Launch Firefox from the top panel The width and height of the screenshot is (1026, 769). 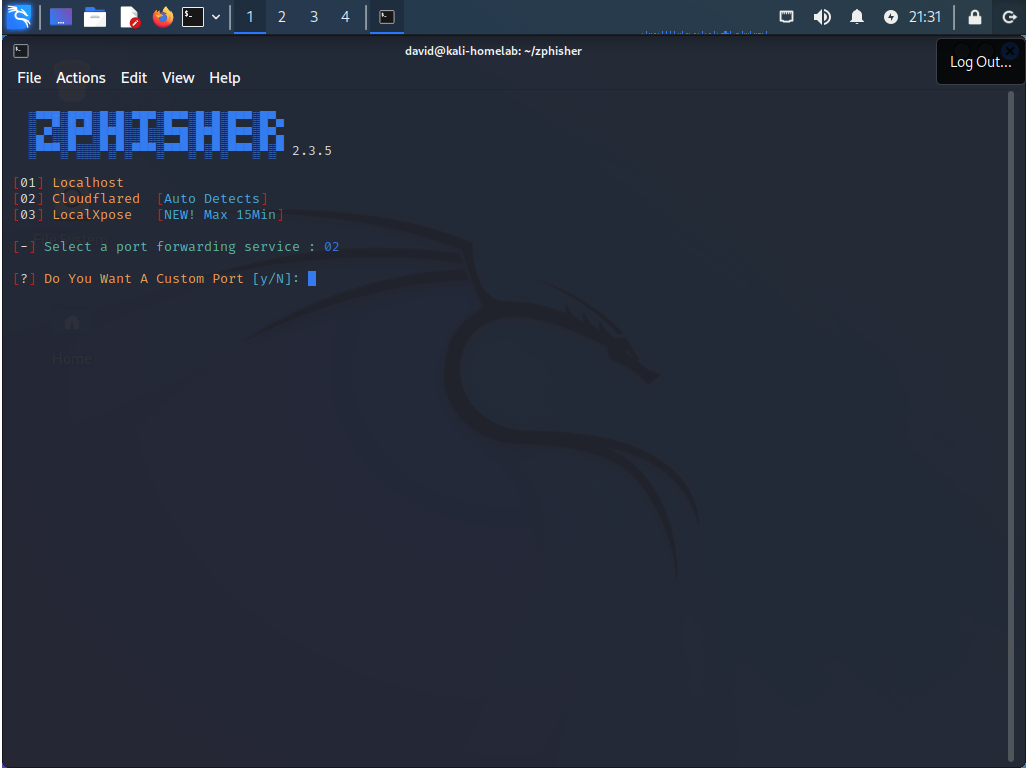[x=163, y=16]
